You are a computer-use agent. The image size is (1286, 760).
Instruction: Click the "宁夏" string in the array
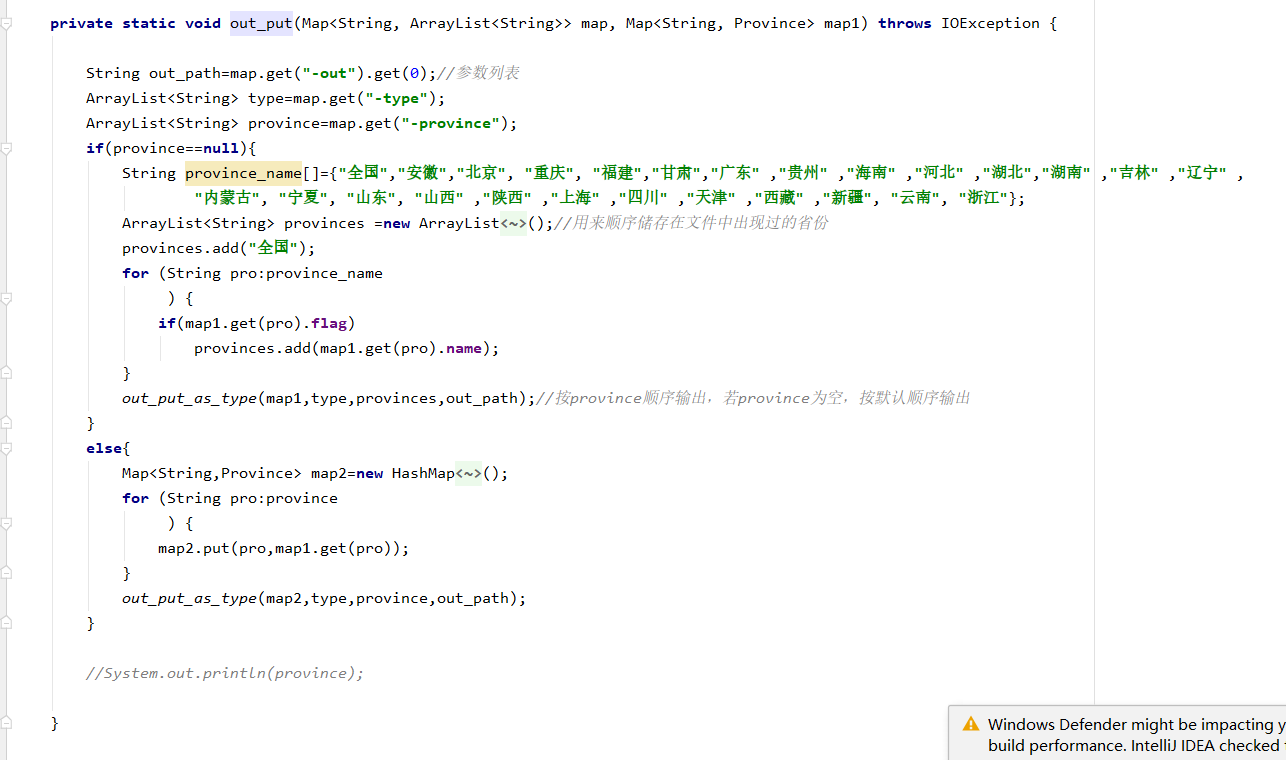(303, 198)
